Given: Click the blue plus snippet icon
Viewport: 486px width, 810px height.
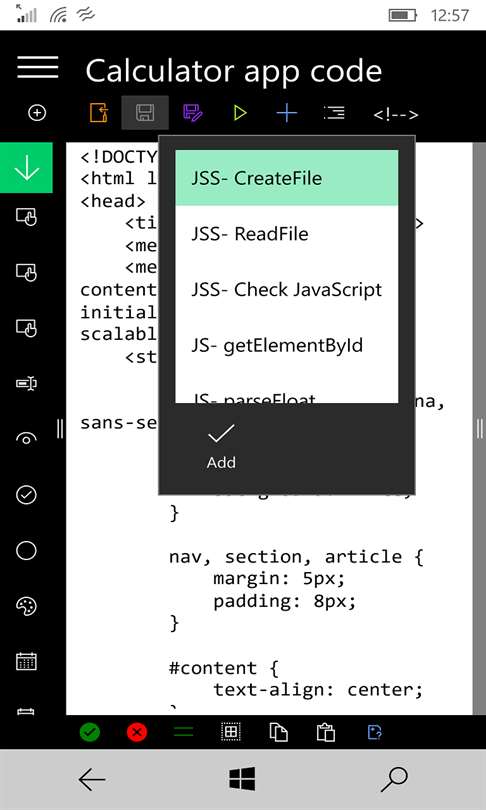Looking at the screenshot, I should tap(287, 113).
